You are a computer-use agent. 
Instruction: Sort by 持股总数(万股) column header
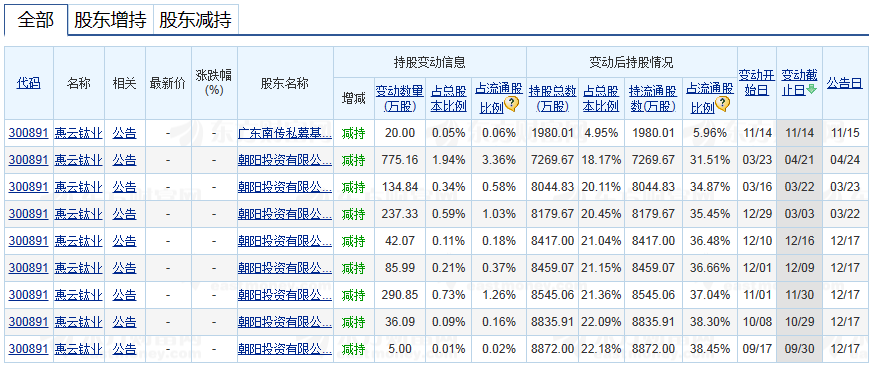pyautogui.click(x=552, y=97)
